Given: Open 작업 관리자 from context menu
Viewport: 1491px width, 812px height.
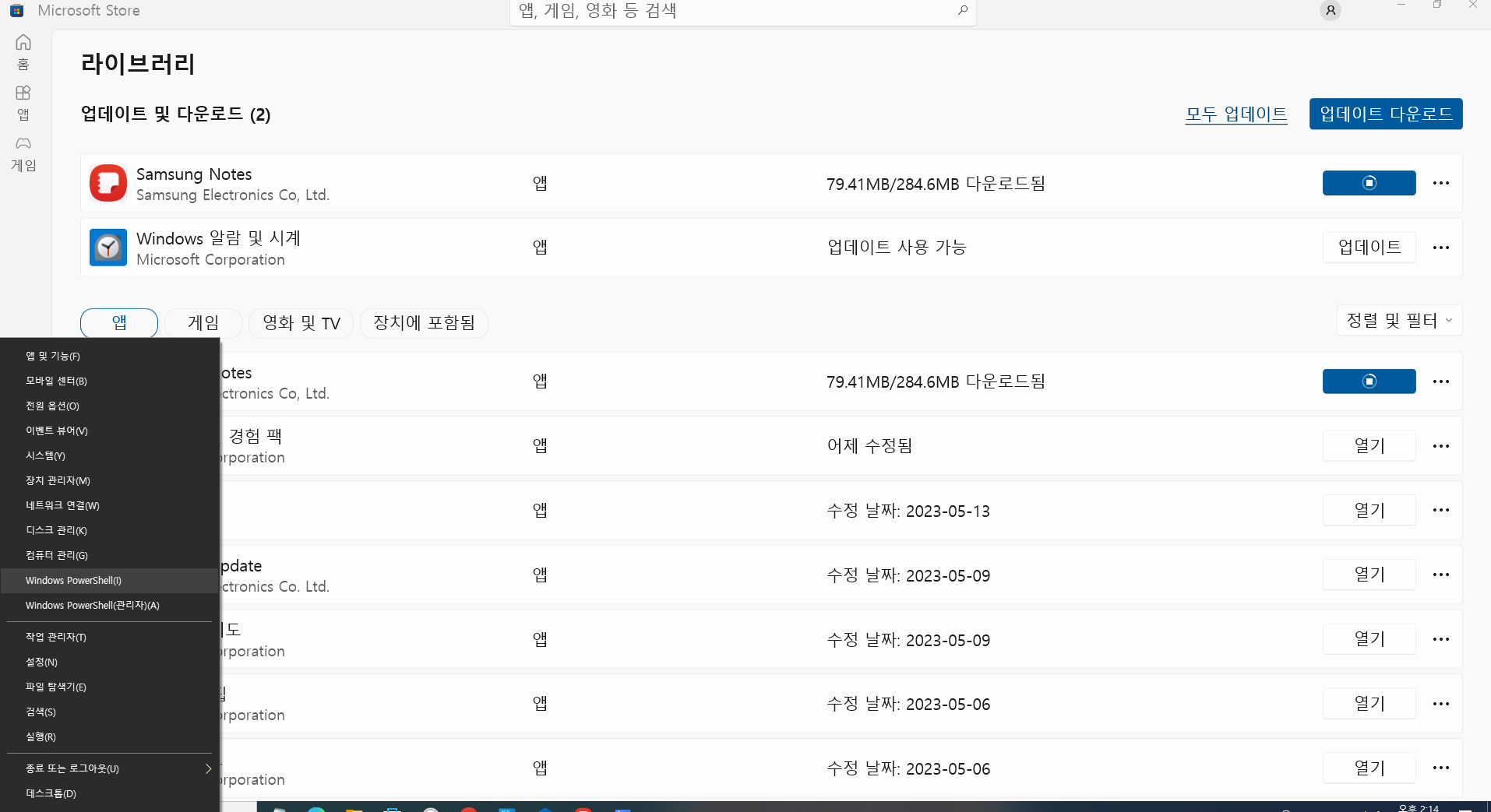Looking at the screenshot, I should [110, 637].
